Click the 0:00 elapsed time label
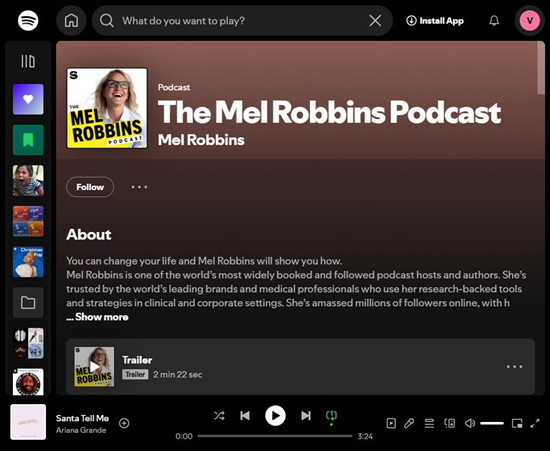The height and width of the screenshot is (451, 550). pos(184,436)
